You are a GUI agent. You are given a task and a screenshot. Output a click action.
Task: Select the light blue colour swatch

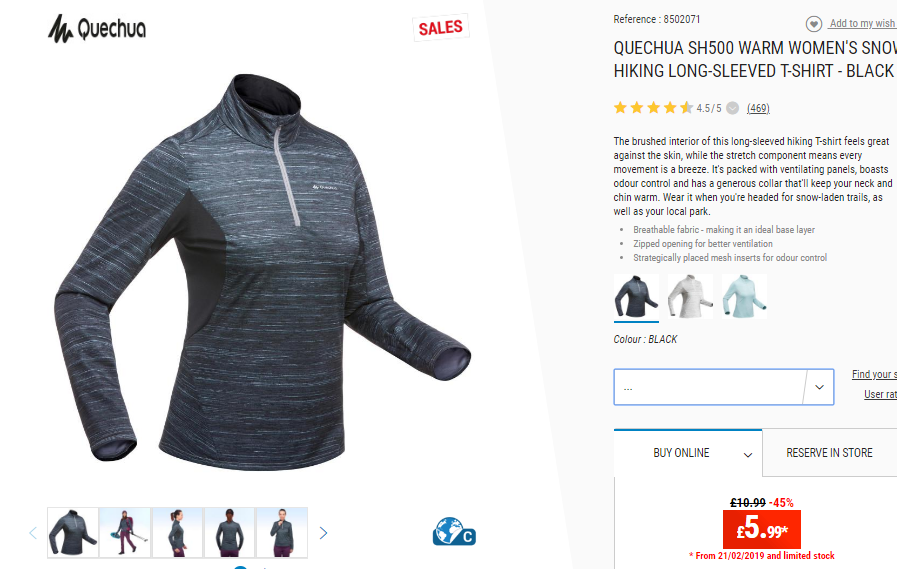click(744, 296)
